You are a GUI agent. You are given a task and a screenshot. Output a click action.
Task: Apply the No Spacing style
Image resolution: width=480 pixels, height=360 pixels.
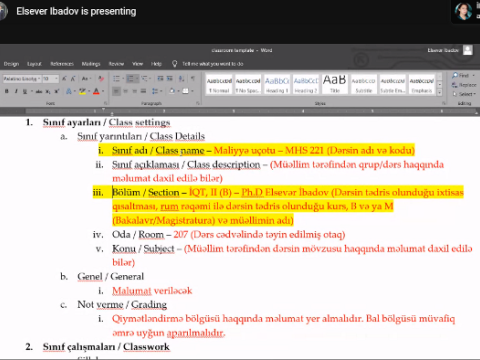(x=248, y=85)
